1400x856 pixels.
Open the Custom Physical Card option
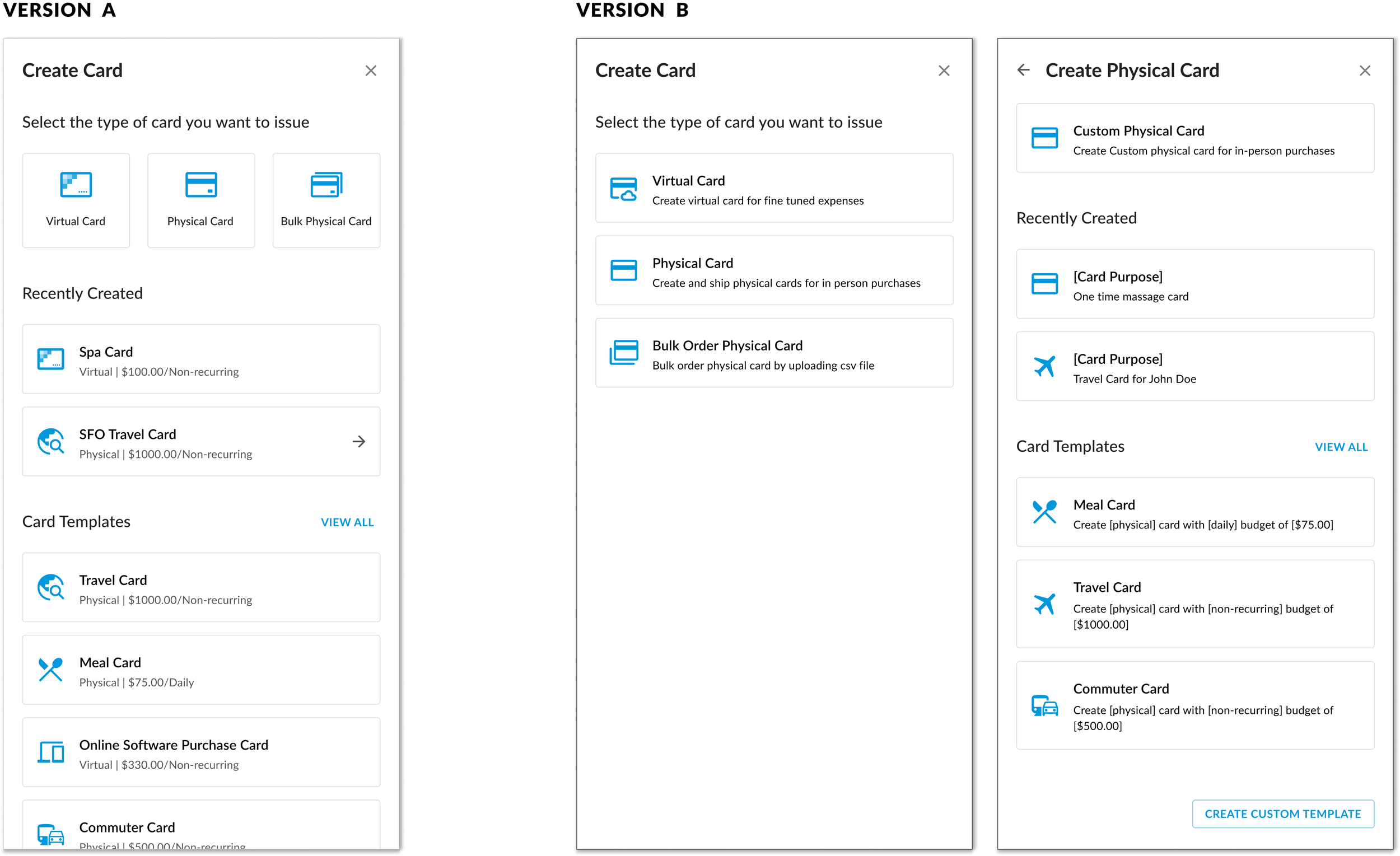[x=1194, y=138]
